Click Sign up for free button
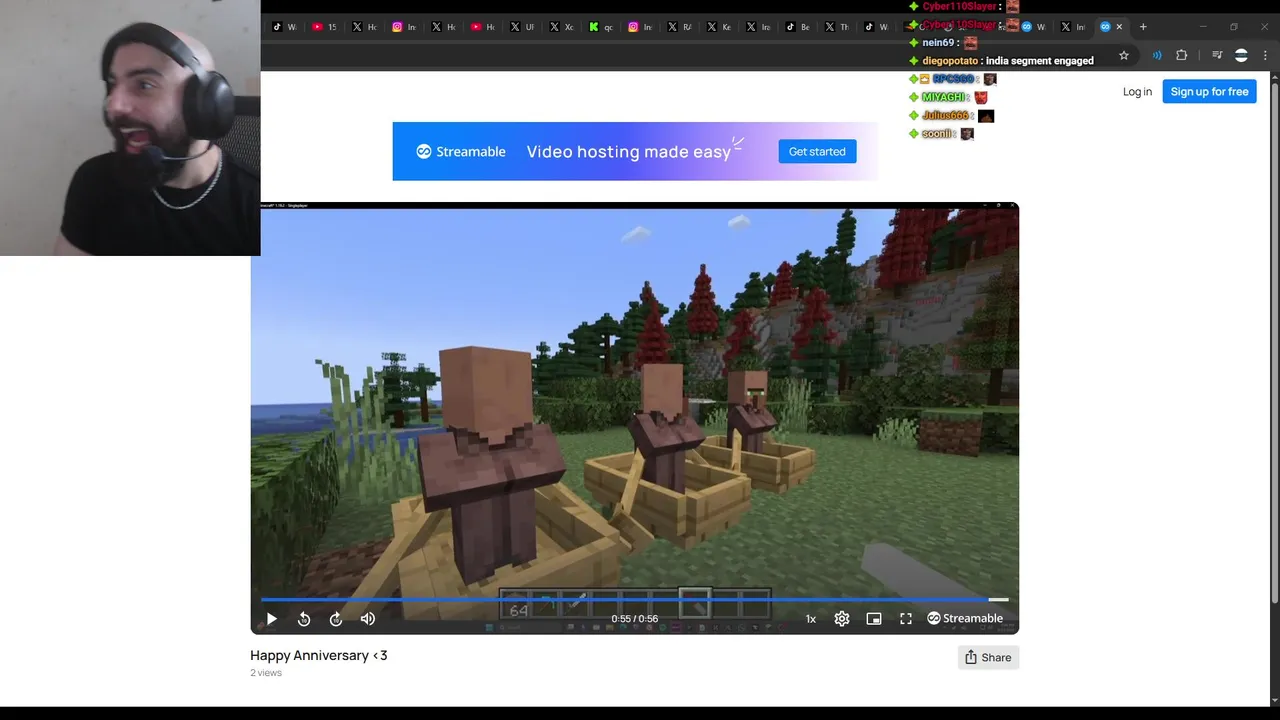Viewport: 1280px width, 720px height. [1209, 91]
